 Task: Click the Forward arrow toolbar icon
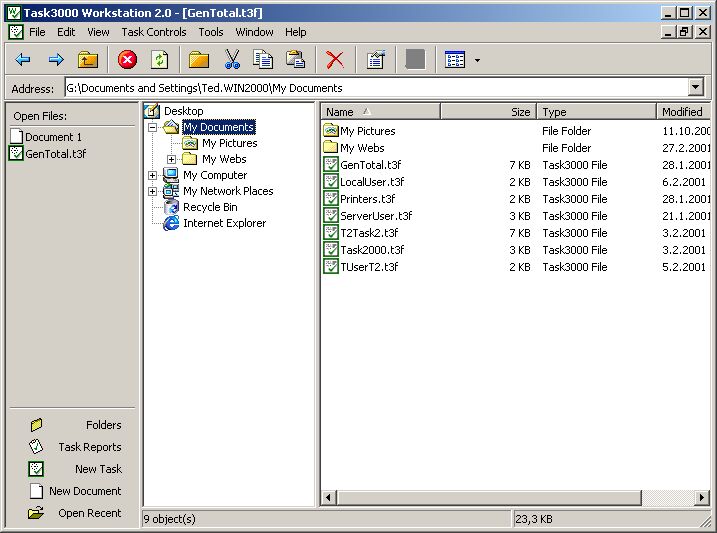tap(56, 60)
